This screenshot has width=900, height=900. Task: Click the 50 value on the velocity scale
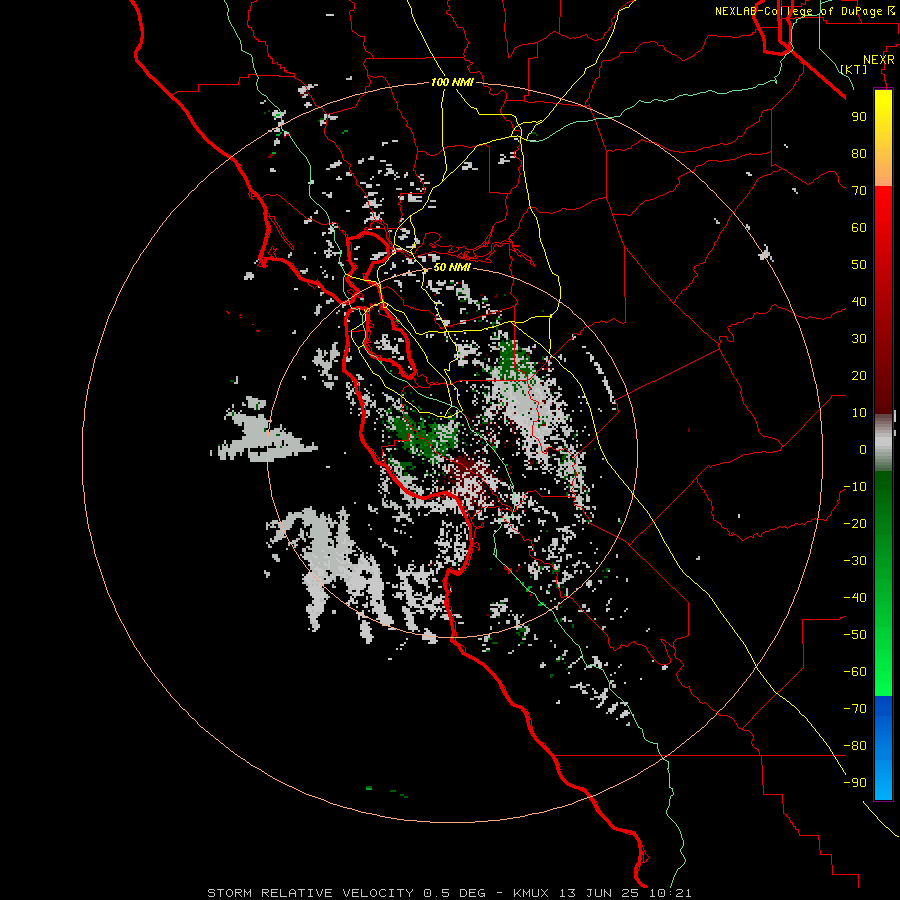tap(859, 265)
